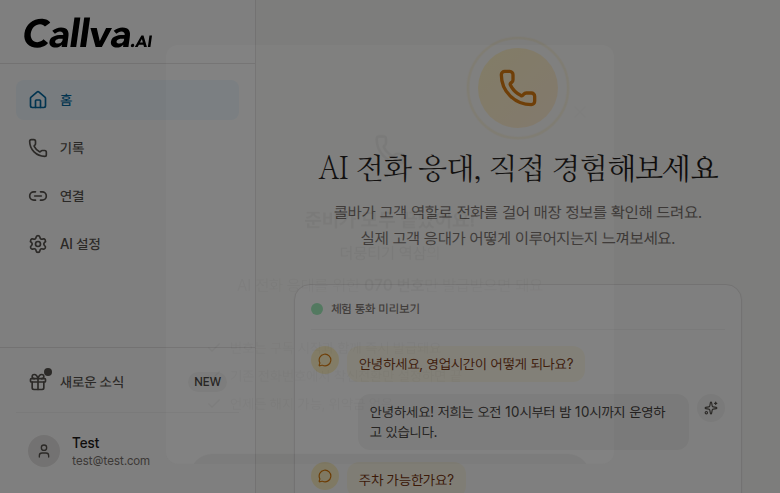Select the 홈 menu item label

click(x=66, y=100)
